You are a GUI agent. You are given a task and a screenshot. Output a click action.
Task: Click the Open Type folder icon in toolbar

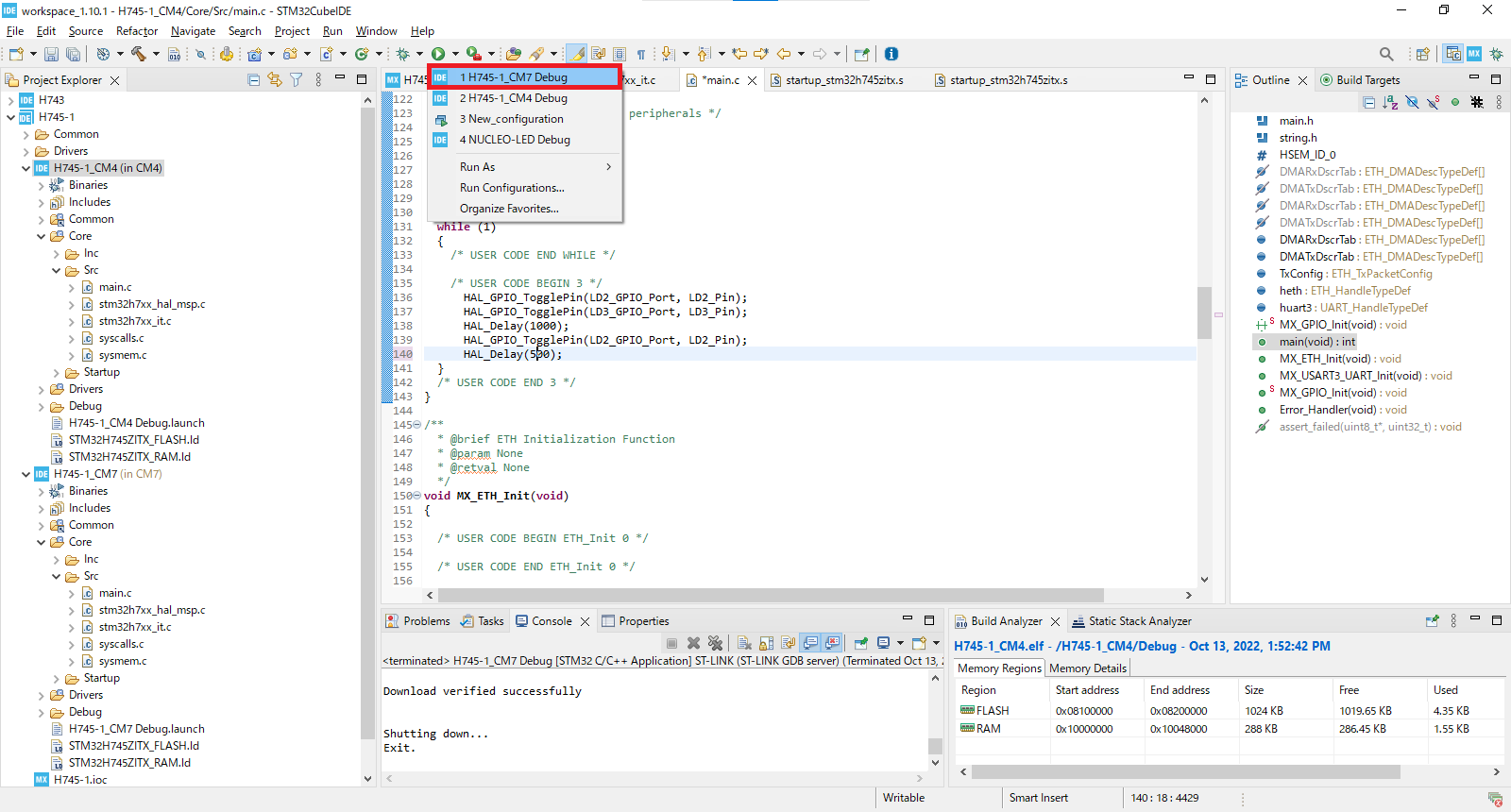[513, 54]
